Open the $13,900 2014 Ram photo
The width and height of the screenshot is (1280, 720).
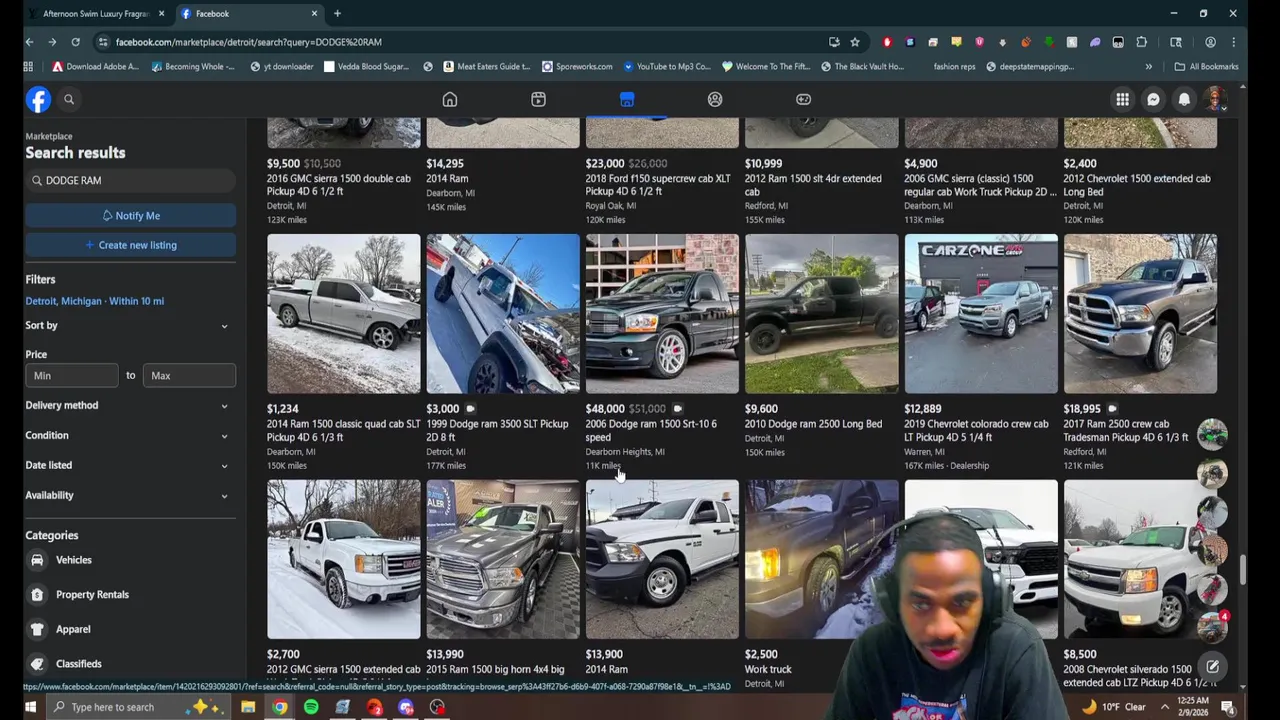pos(662,559)
